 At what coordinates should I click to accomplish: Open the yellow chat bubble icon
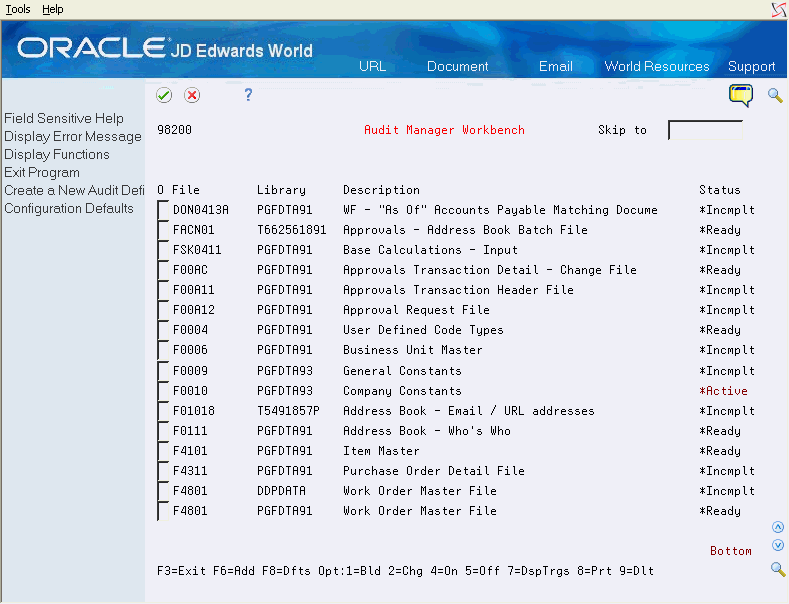(741, 95)
